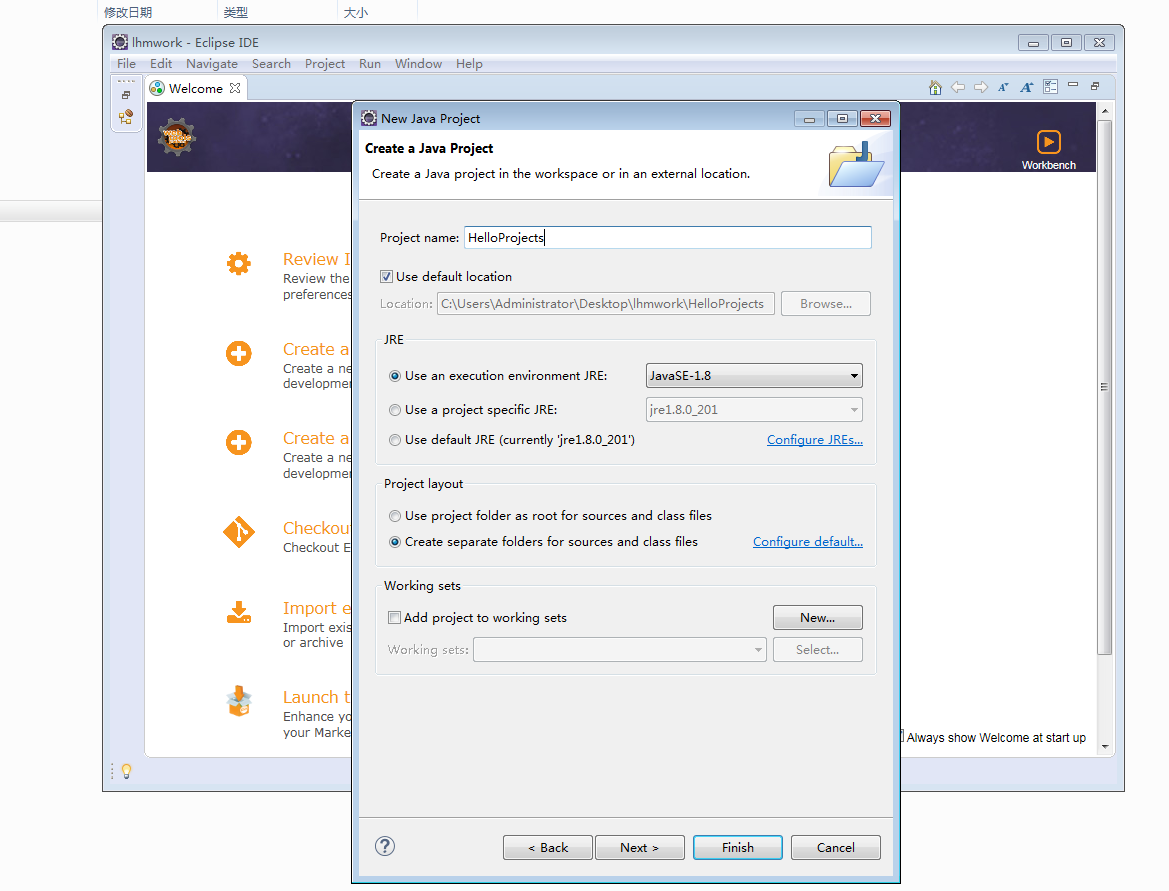Enable Add project to working sets
This screenshot has width=1169, height=891.
(x=394, y=617)
